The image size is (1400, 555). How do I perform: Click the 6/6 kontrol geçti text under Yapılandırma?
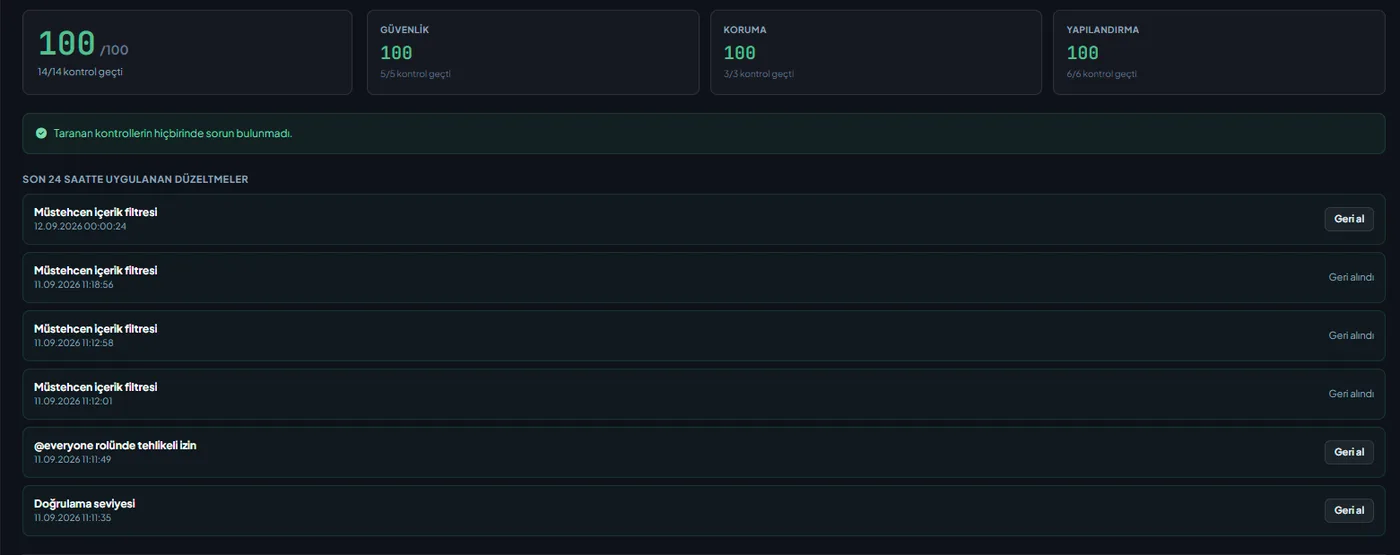pos(1101,74)
